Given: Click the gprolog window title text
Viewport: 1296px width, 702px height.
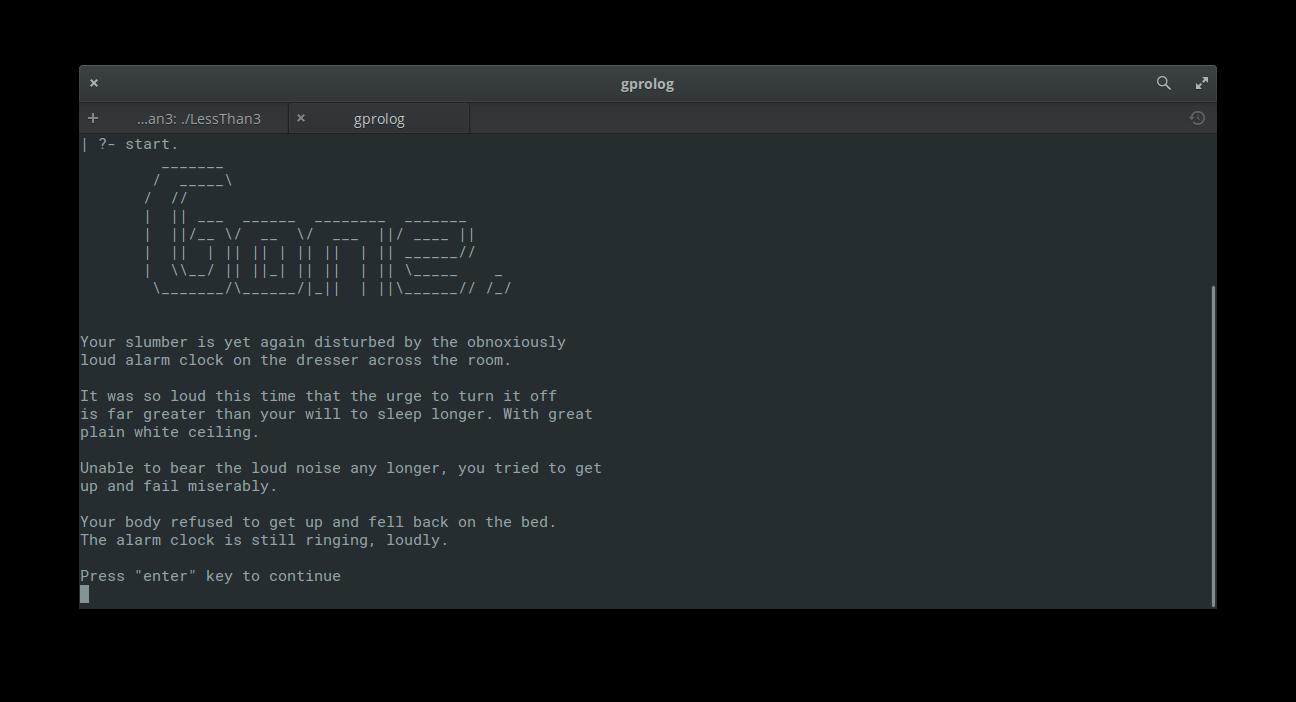Looking at the screenshot, I should pos(647,84).
